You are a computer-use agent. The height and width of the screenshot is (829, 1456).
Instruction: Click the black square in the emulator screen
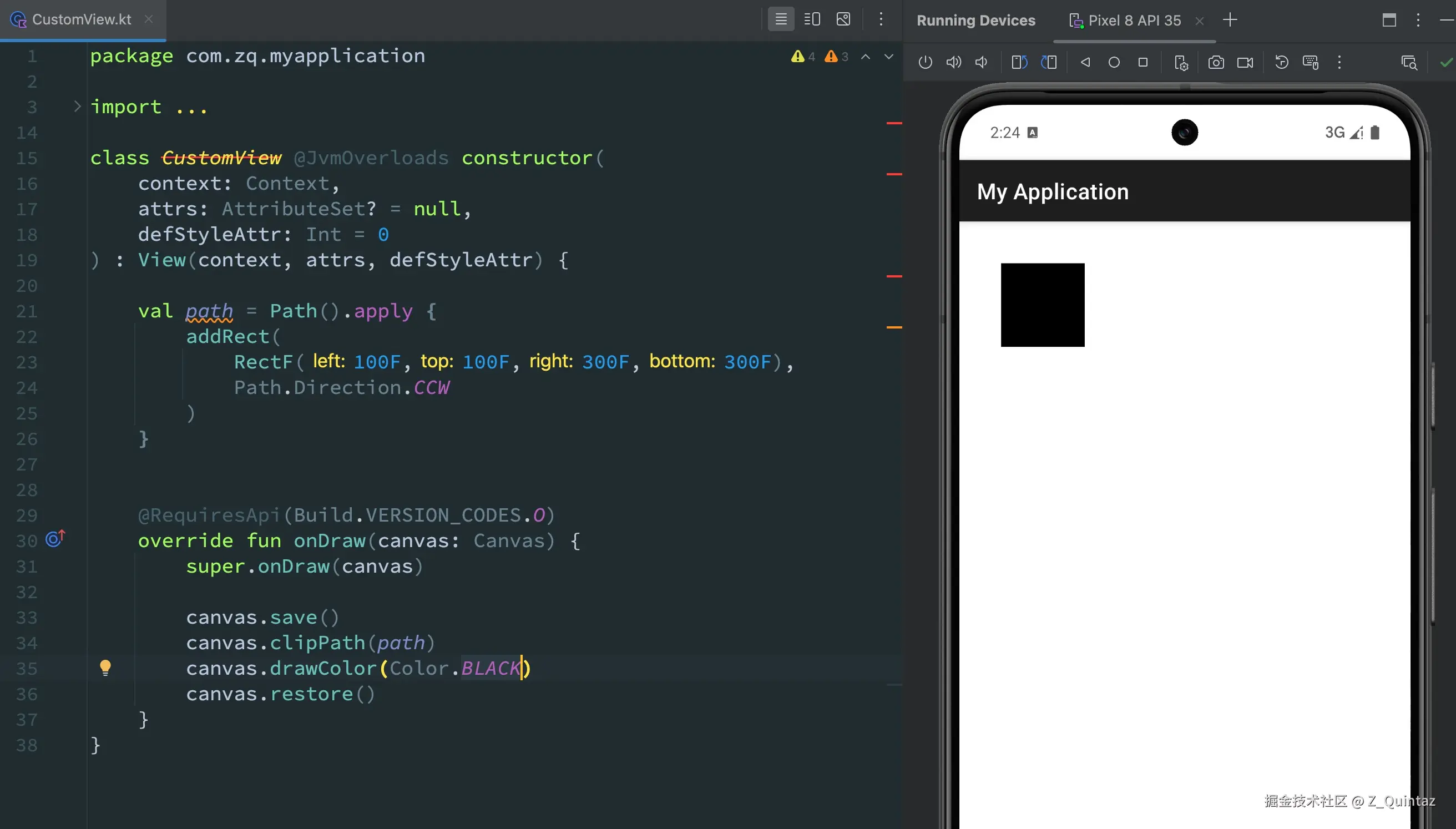click(1042, 305)
